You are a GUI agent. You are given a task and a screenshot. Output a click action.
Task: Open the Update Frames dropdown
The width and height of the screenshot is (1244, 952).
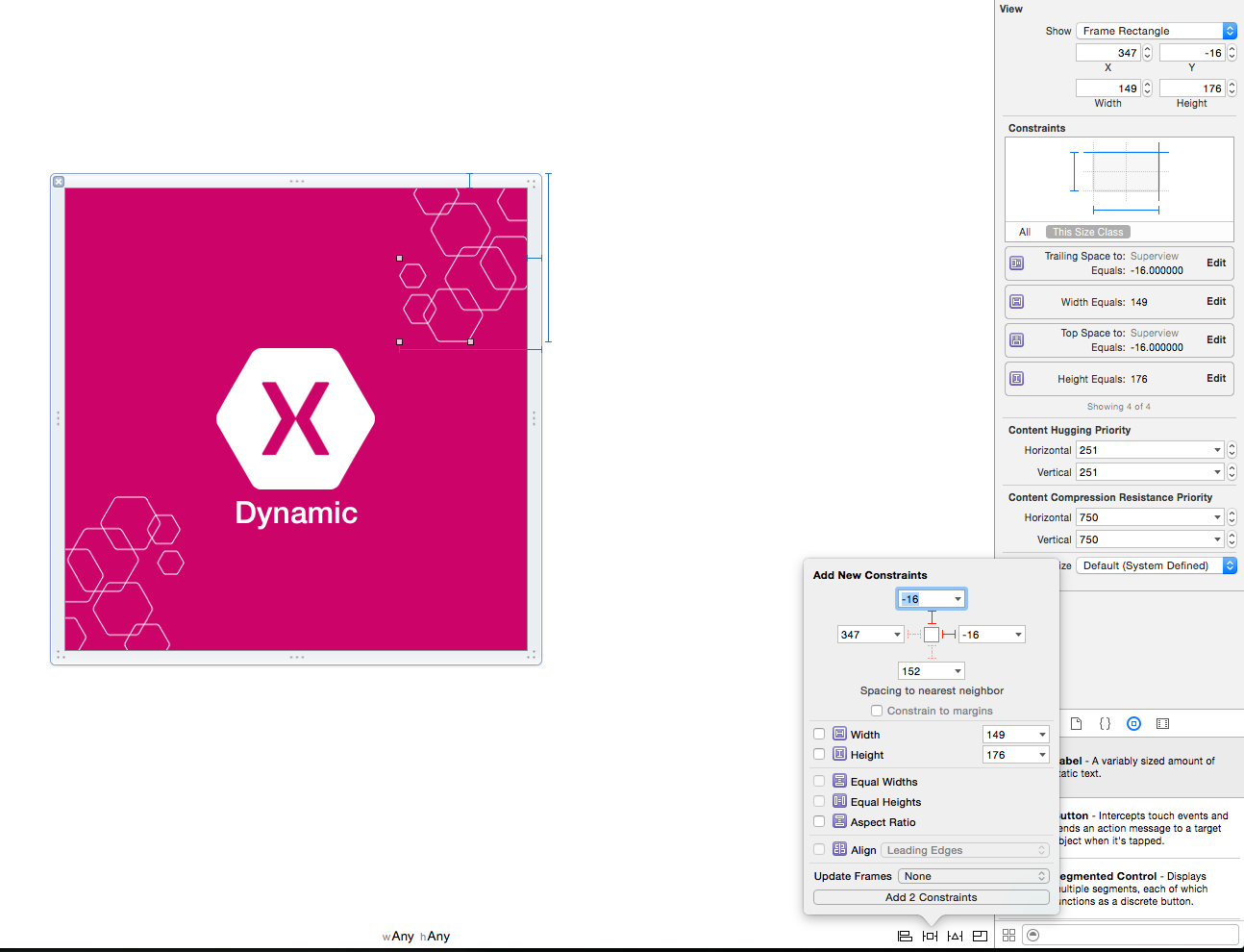click(x=972, y=875)
